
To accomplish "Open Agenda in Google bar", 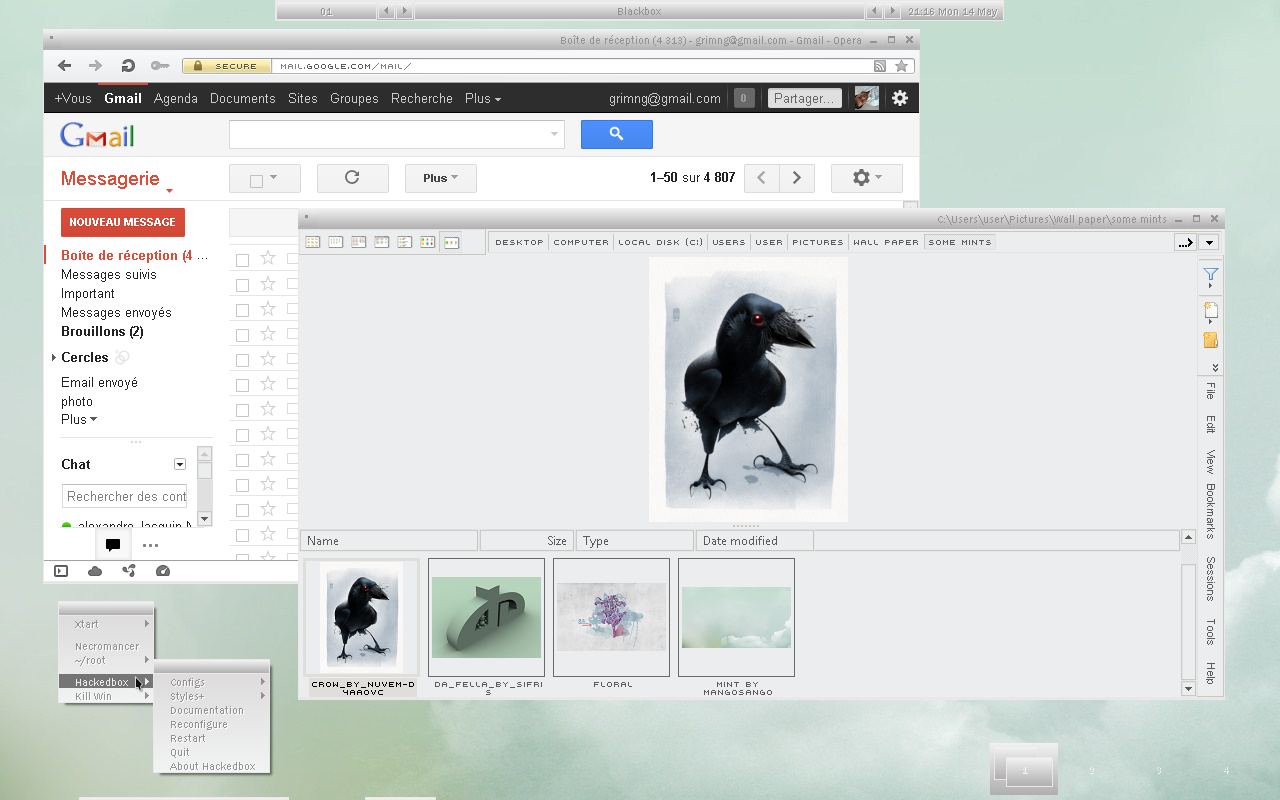I will tap(176, 98).
